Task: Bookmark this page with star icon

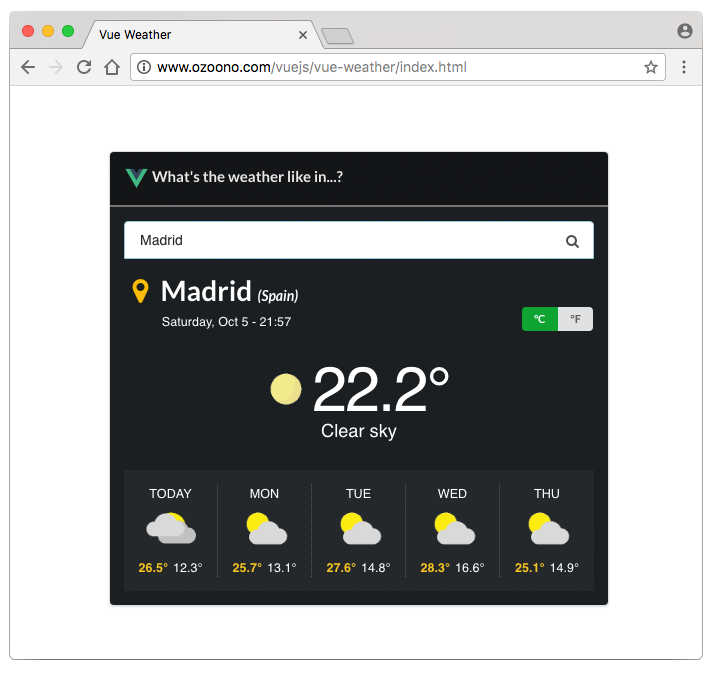Action: tap(651, 67)
